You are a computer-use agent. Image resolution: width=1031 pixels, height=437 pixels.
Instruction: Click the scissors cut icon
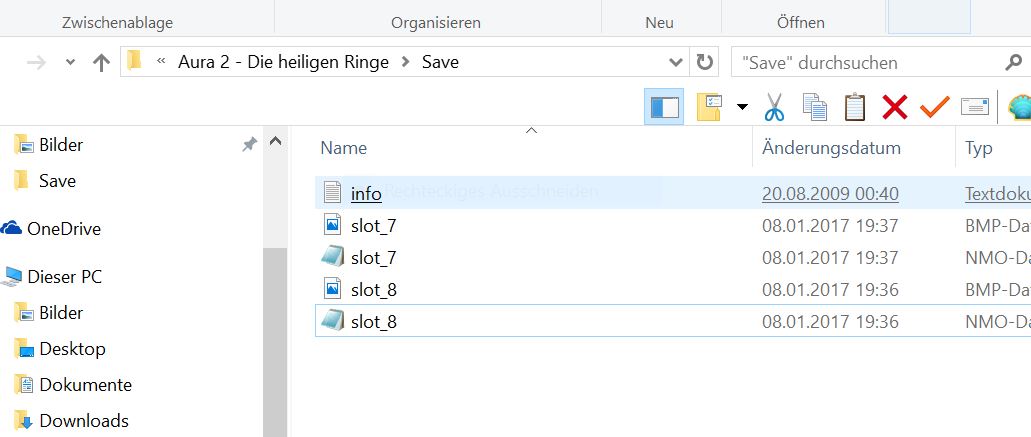tap(774, 106)
